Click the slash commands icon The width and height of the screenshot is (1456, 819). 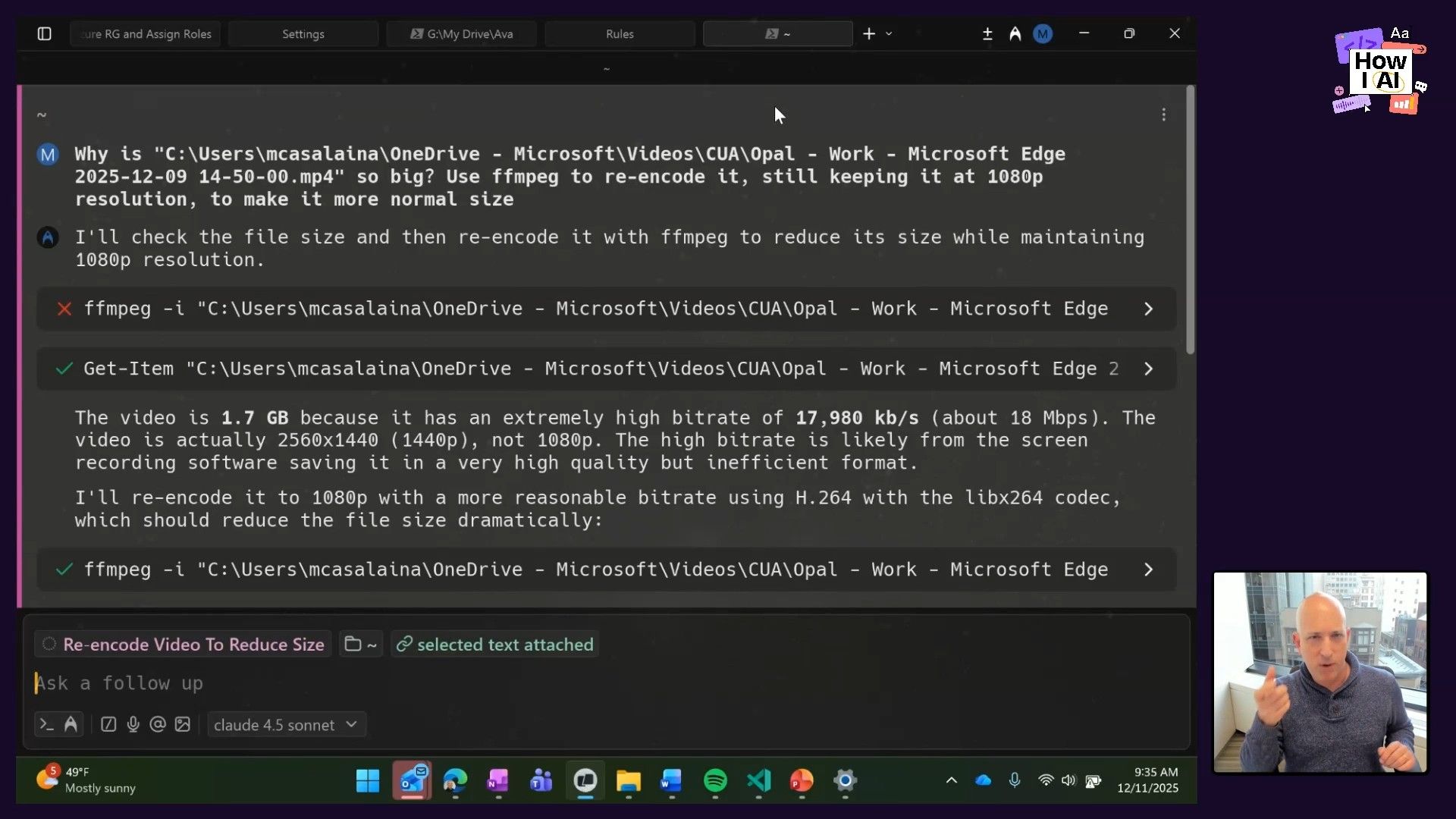(x=108, y=725)
